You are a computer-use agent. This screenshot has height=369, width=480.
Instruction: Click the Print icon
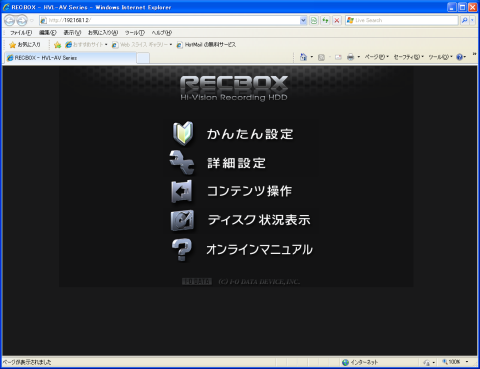(350, 57)
